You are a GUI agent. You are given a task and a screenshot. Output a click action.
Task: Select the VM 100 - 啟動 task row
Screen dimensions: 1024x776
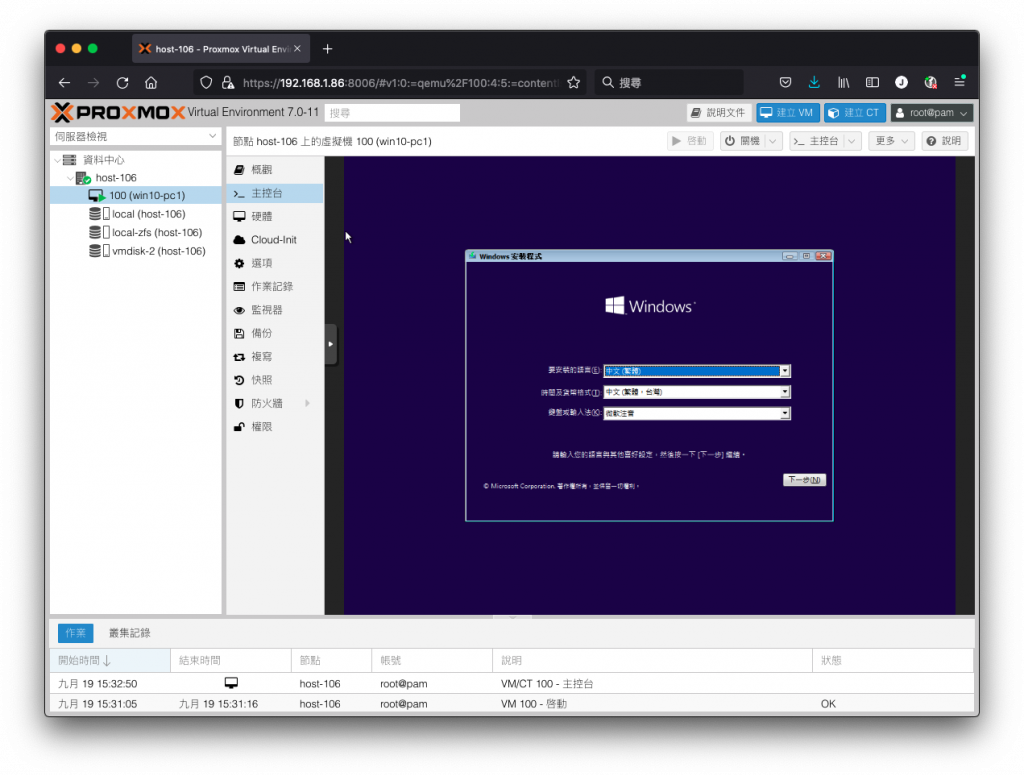pyautogui.click(x=512, y=703)
